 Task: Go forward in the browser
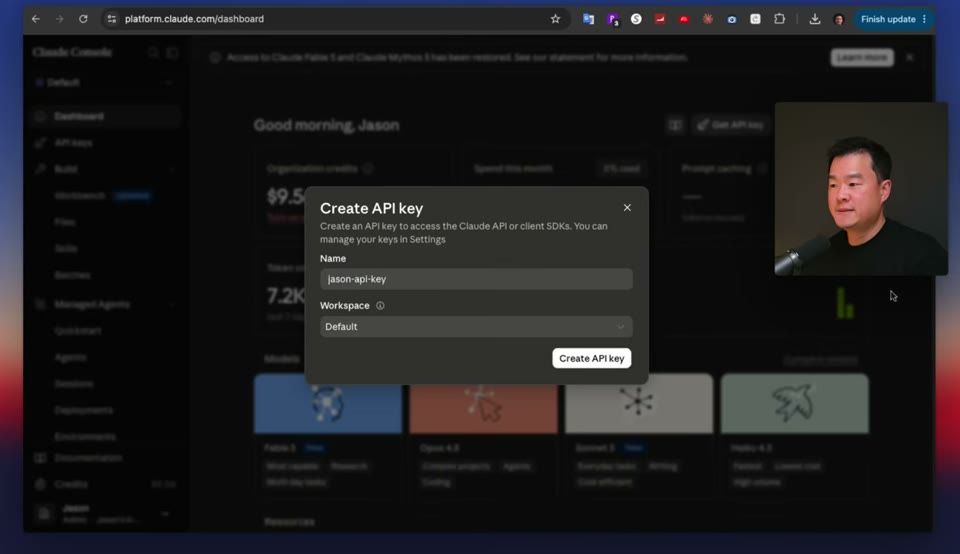tap(59, 19)
